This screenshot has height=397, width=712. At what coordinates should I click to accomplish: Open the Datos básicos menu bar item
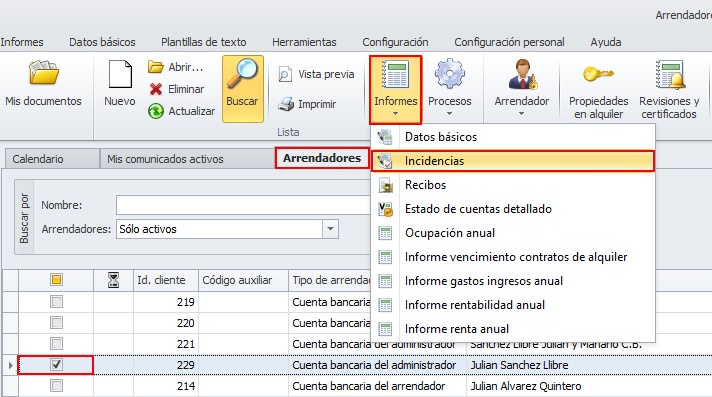pos(102,42)
